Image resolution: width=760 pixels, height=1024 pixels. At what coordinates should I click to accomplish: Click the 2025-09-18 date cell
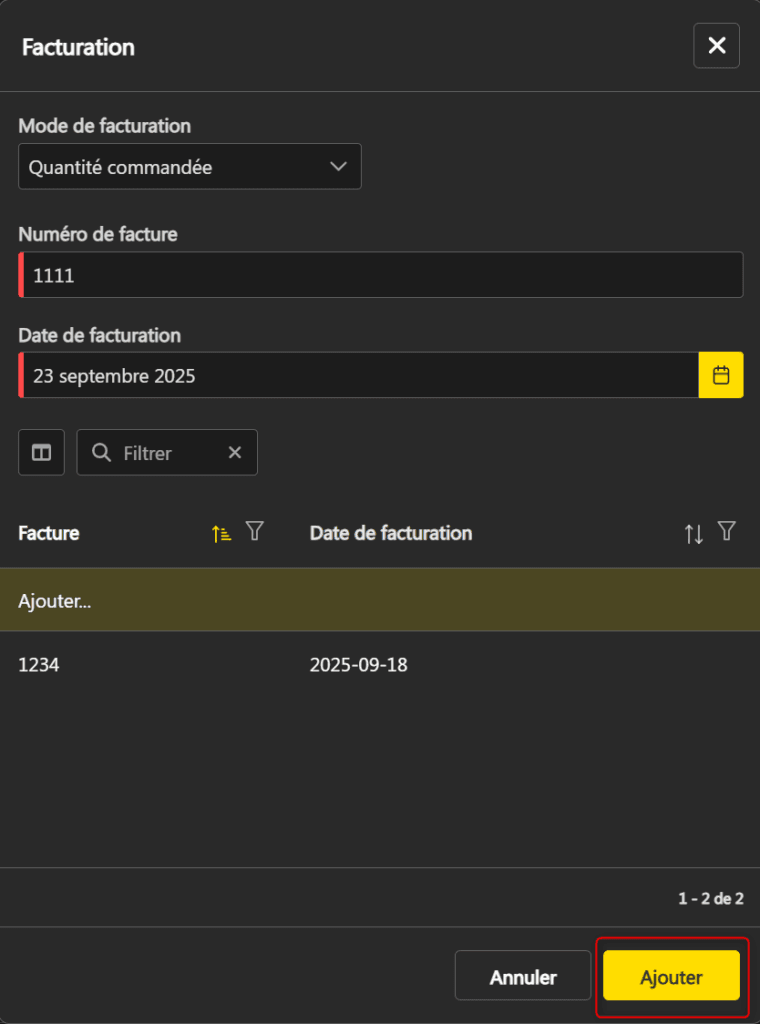359,664
